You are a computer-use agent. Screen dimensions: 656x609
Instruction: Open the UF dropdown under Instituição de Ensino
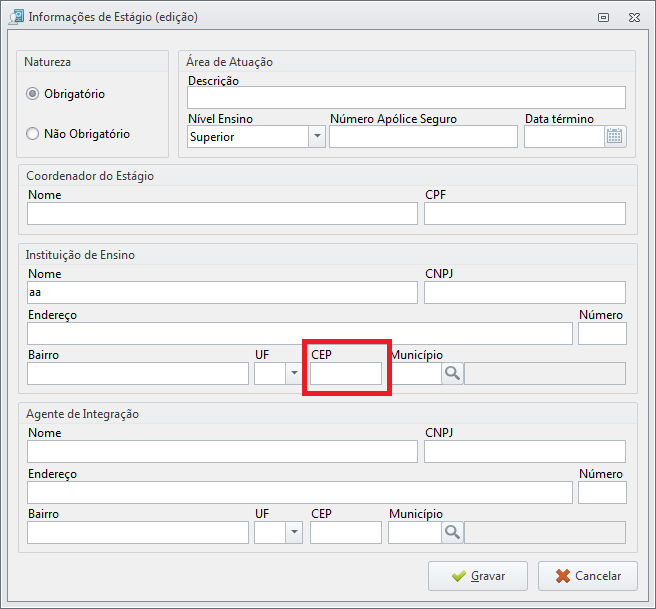[x=294, y=373]
